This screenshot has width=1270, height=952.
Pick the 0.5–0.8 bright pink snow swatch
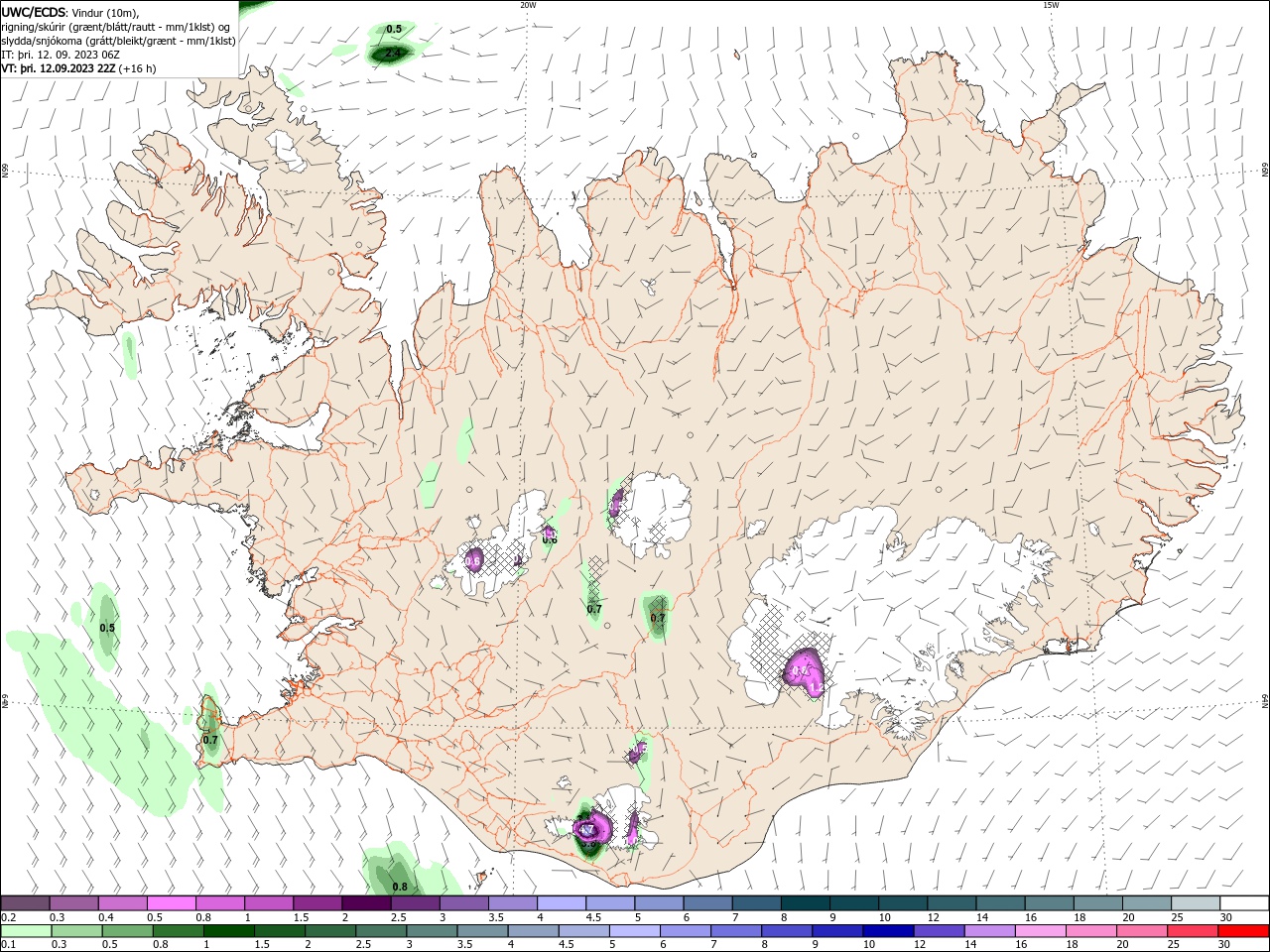172,903
